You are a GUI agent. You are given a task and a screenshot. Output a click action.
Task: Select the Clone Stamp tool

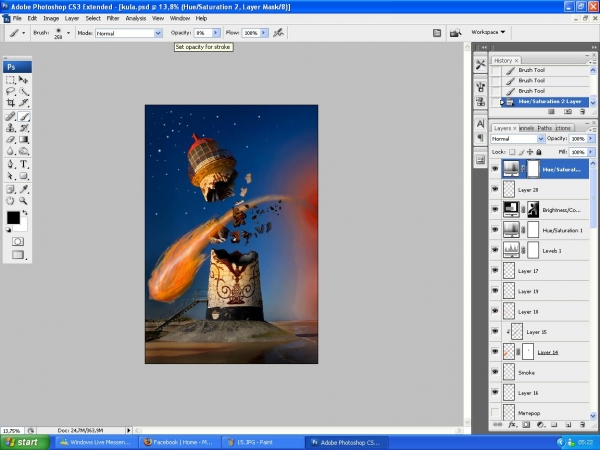pyautogui.click(x=10, y=128)
